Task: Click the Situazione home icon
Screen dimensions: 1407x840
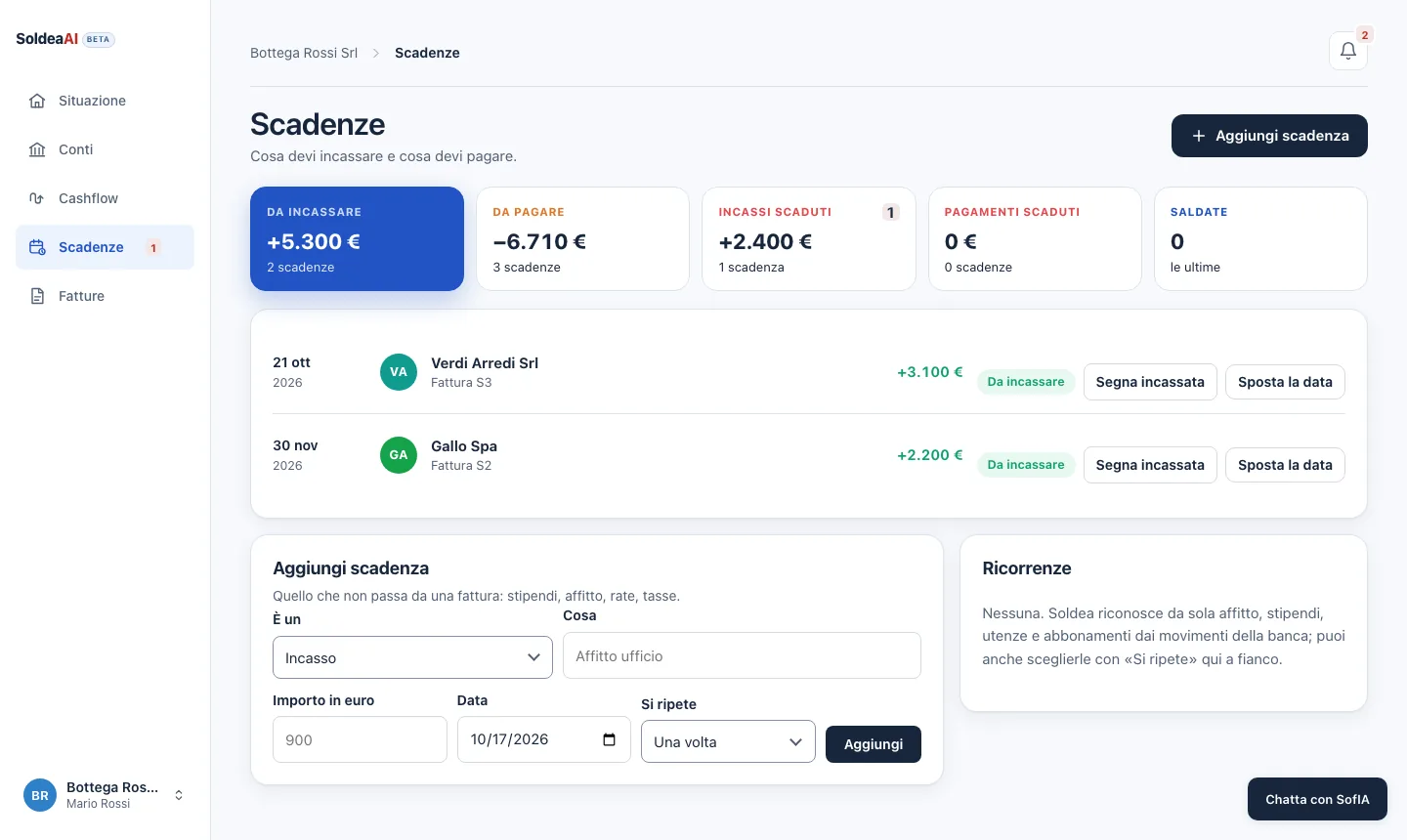Action: click(37, 101)
